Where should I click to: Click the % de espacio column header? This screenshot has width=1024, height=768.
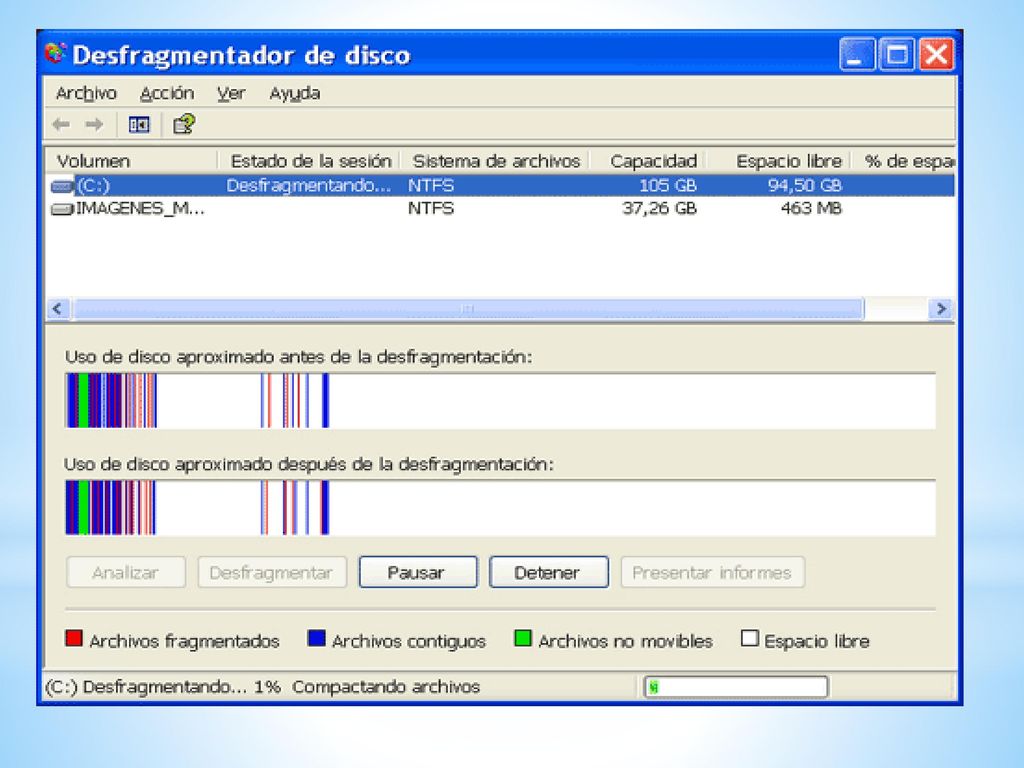pyautogui.click(x=903, y=161)
